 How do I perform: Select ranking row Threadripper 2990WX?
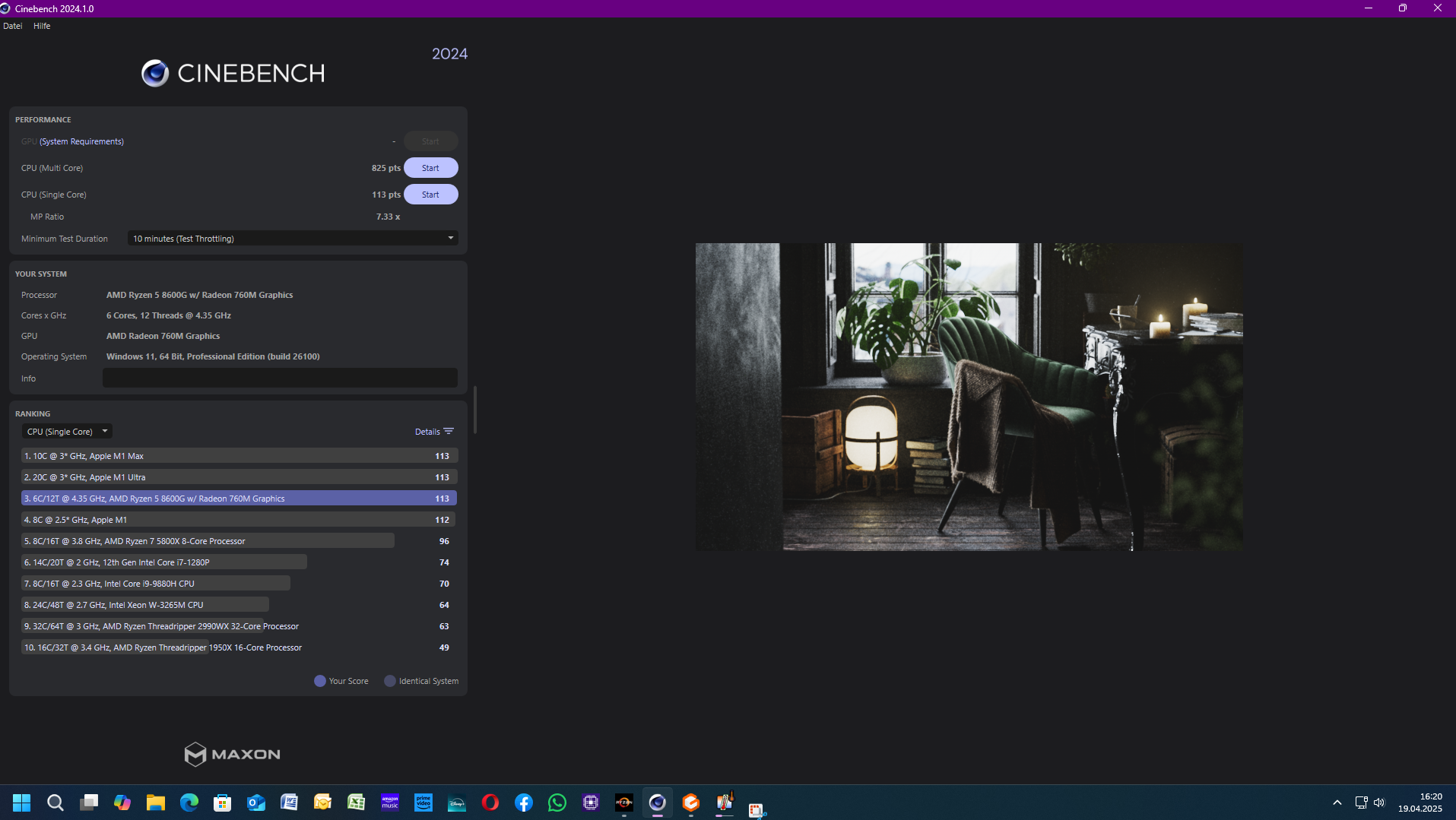coord(239,626)
